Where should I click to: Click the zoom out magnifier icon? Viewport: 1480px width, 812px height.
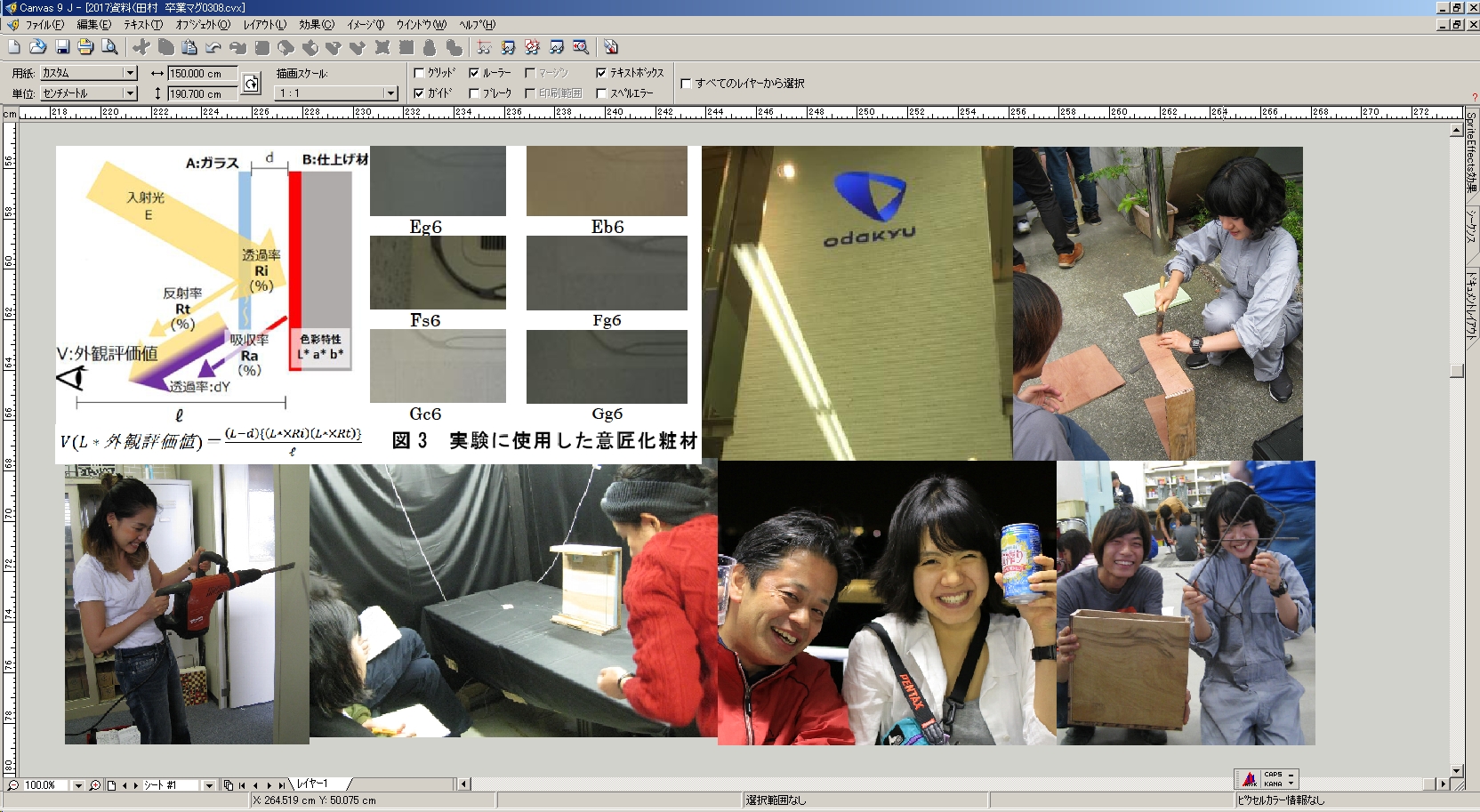point(12,785)
